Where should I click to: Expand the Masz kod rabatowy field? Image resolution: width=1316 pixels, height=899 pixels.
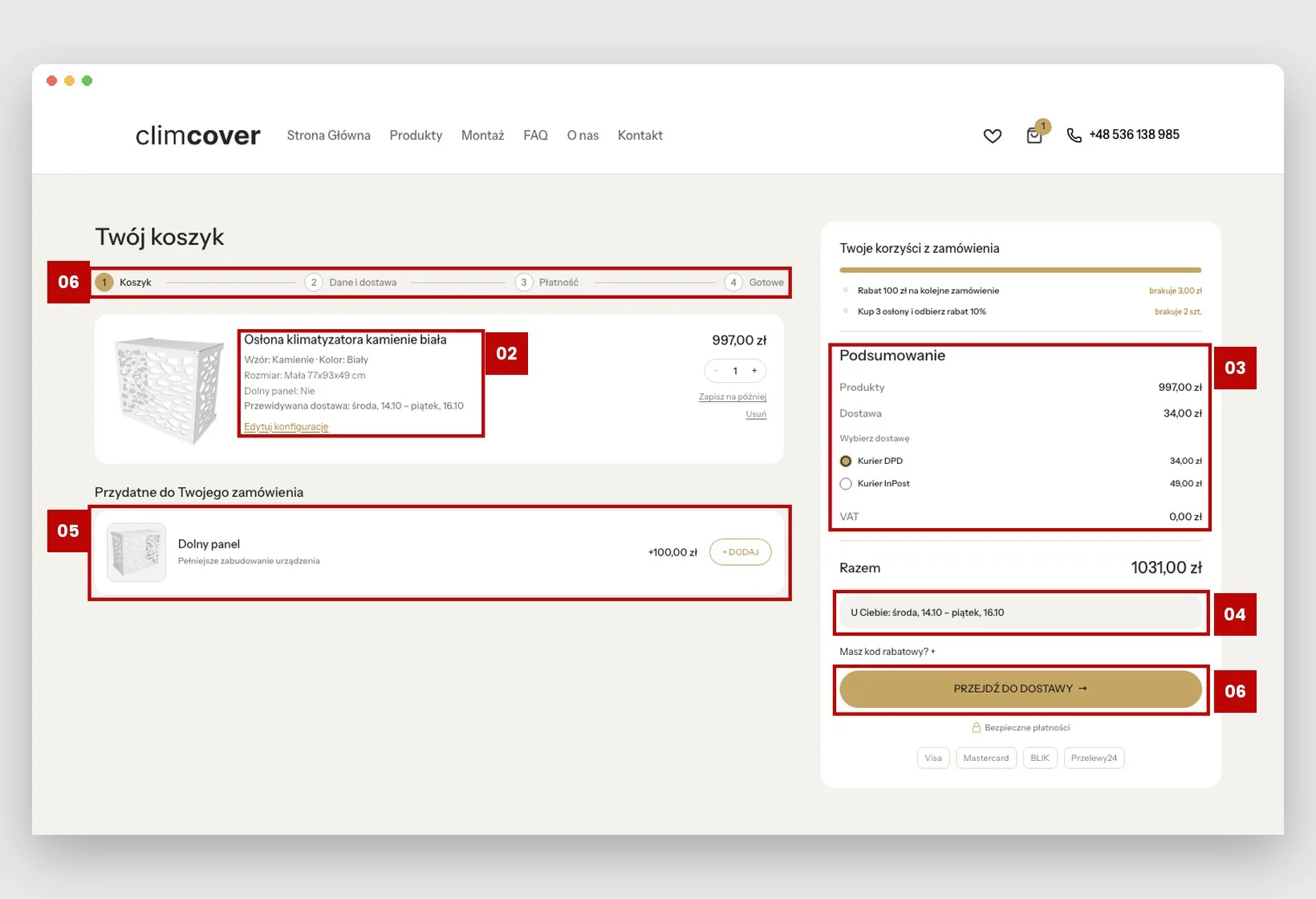pos(887,652)
